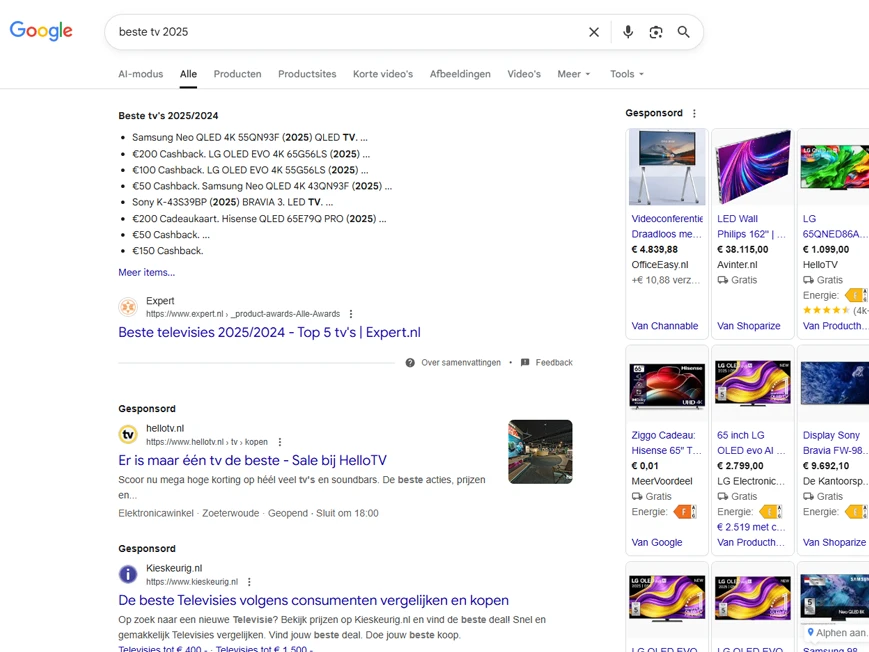Click the magnifying glass search button
Screen dimensions: 869x652
684,32
